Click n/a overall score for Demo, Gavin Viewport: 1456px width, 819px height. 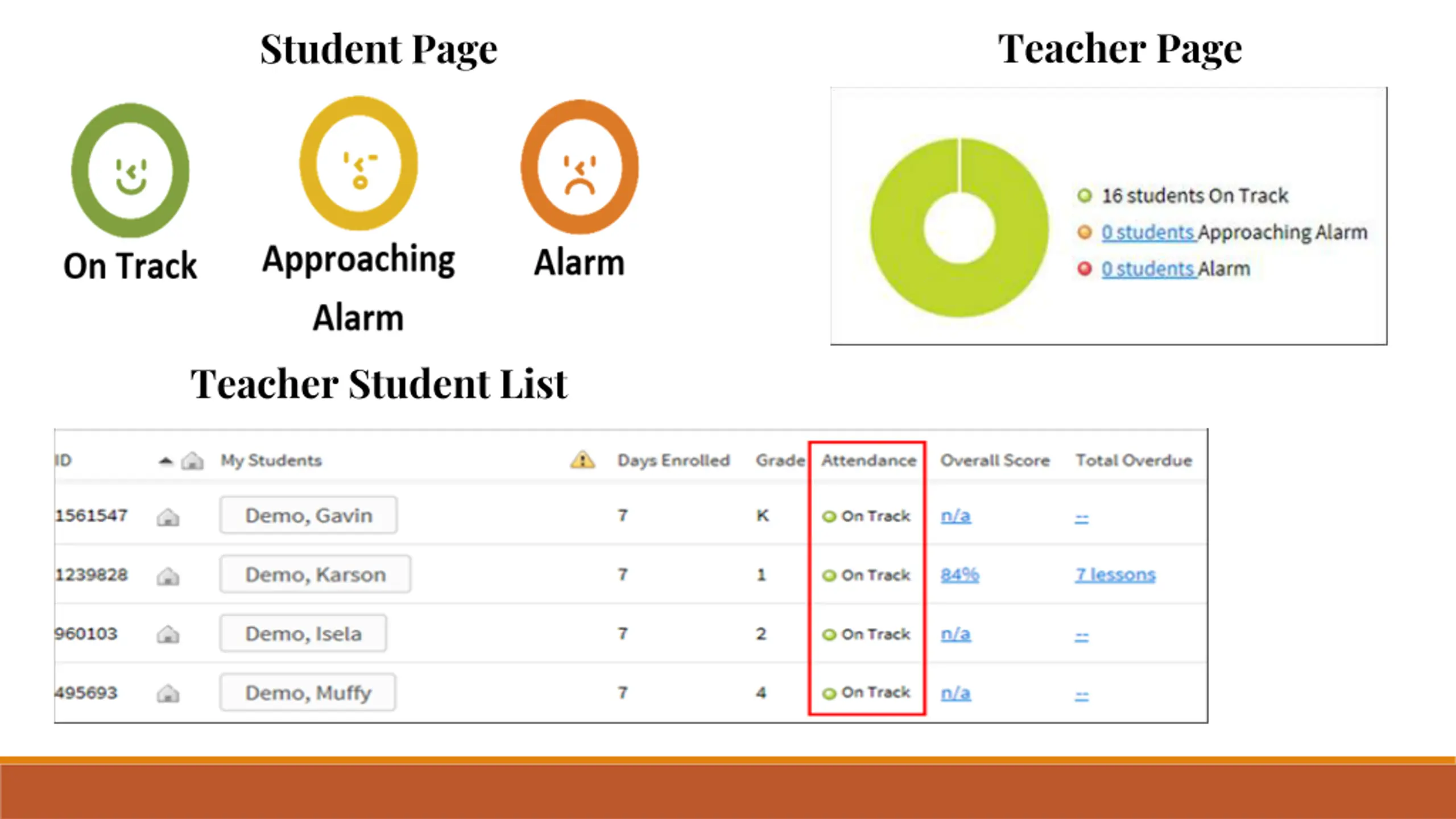[955, 515]
